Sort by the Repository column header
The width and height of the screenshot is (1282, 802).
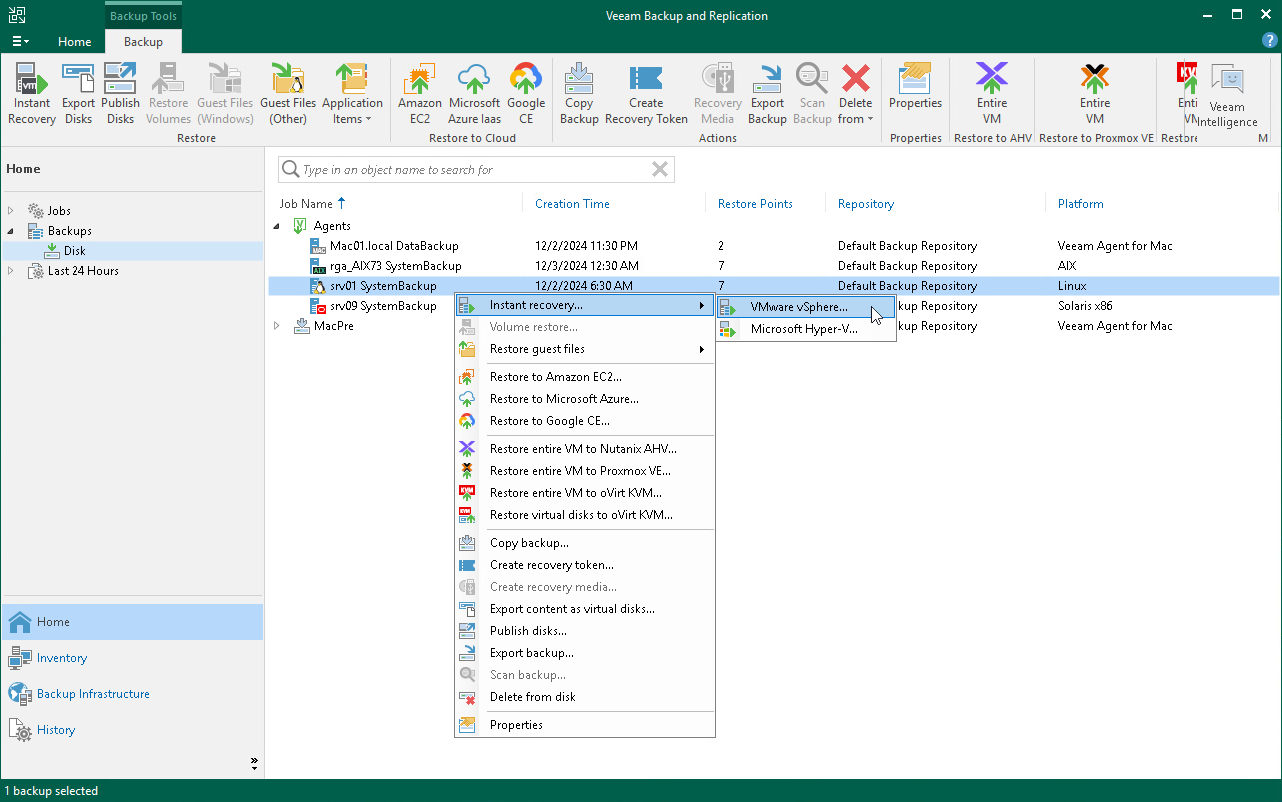tap(866, 204)
